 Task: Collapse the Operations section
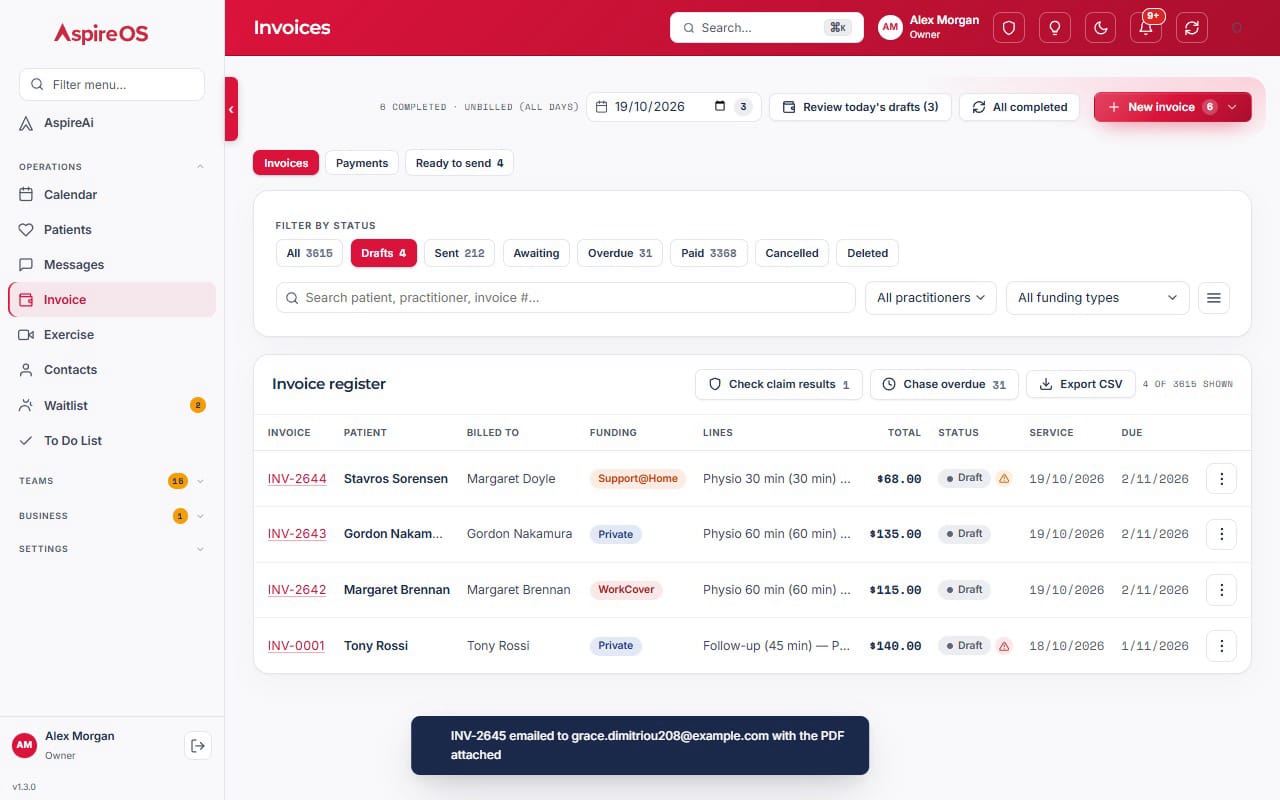click(200, 167)
